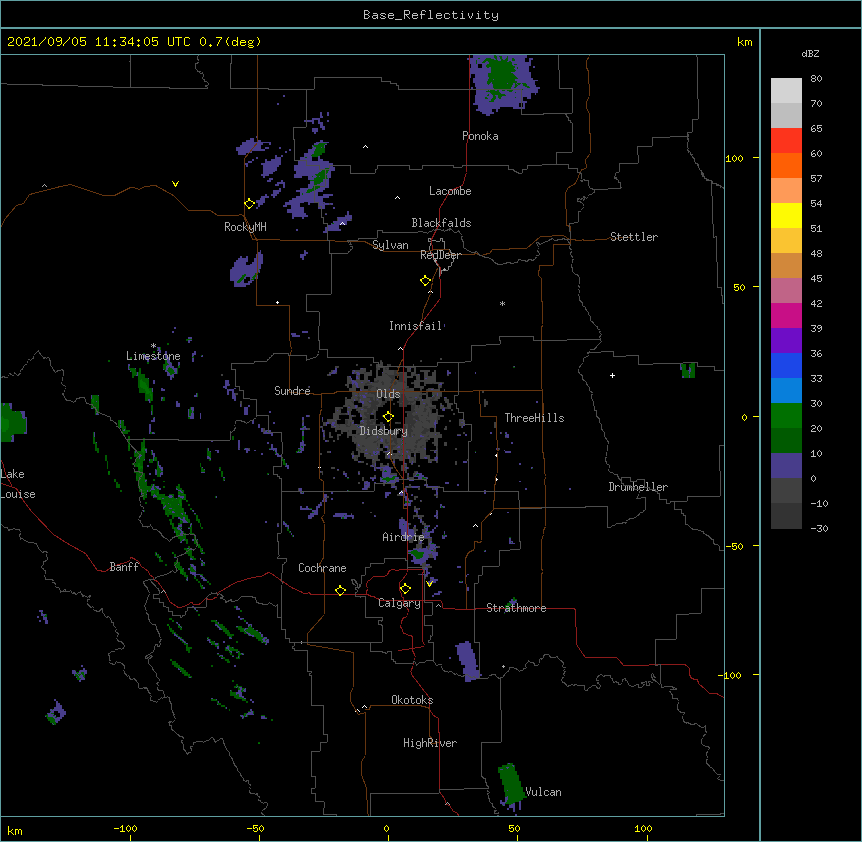The width and height of the screenshot is (862, 842).
Task: Click the yellow V marker northwest of RockyMH
Action: click(175, 184)
